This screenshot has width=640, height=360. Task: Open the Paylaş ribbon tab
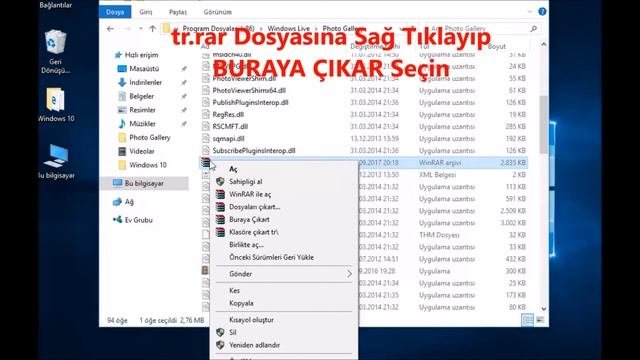(178, 12)
